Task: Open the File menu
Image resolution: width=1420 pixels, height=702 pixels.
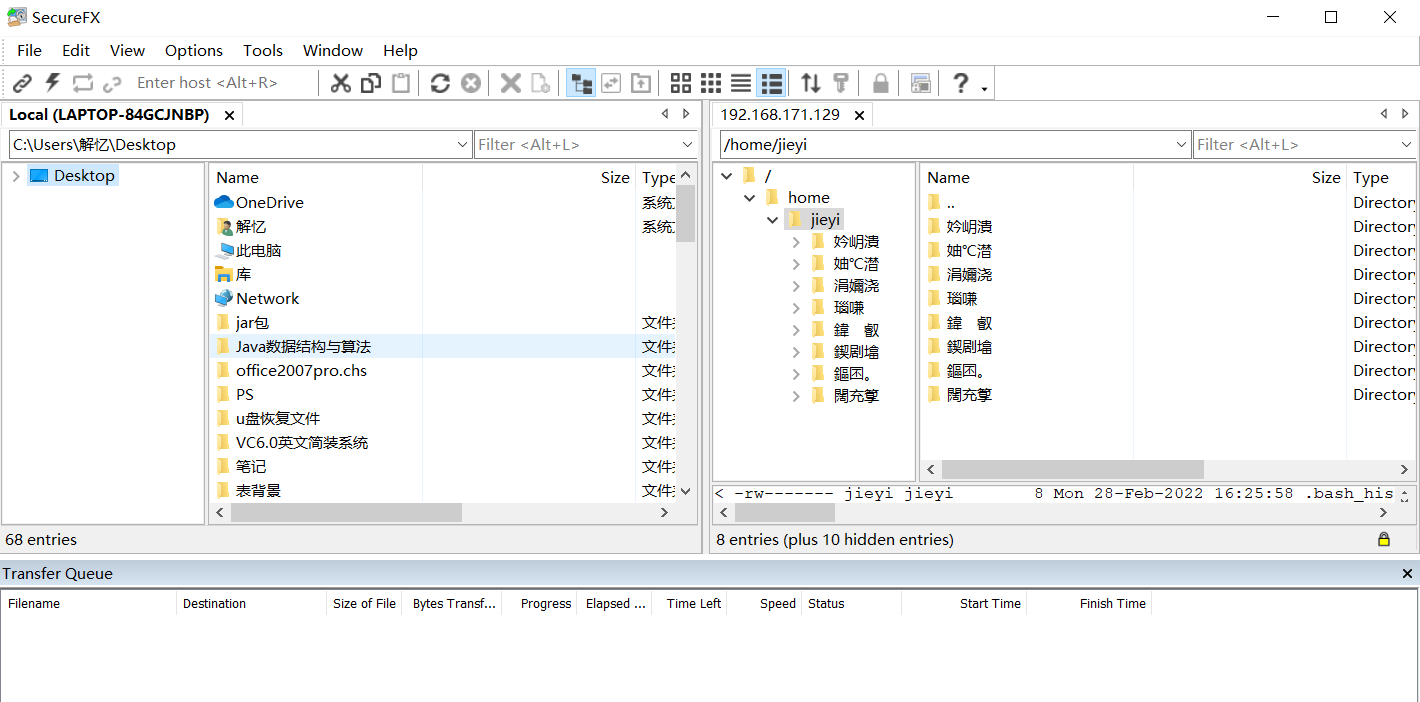Action: [29, 50]
